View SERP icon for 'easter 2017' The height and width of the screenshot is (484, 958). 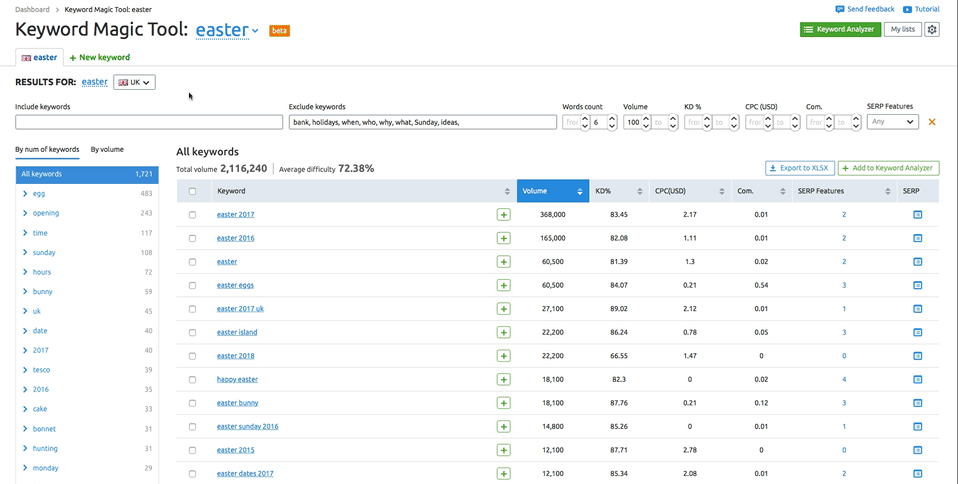[917, 214]
